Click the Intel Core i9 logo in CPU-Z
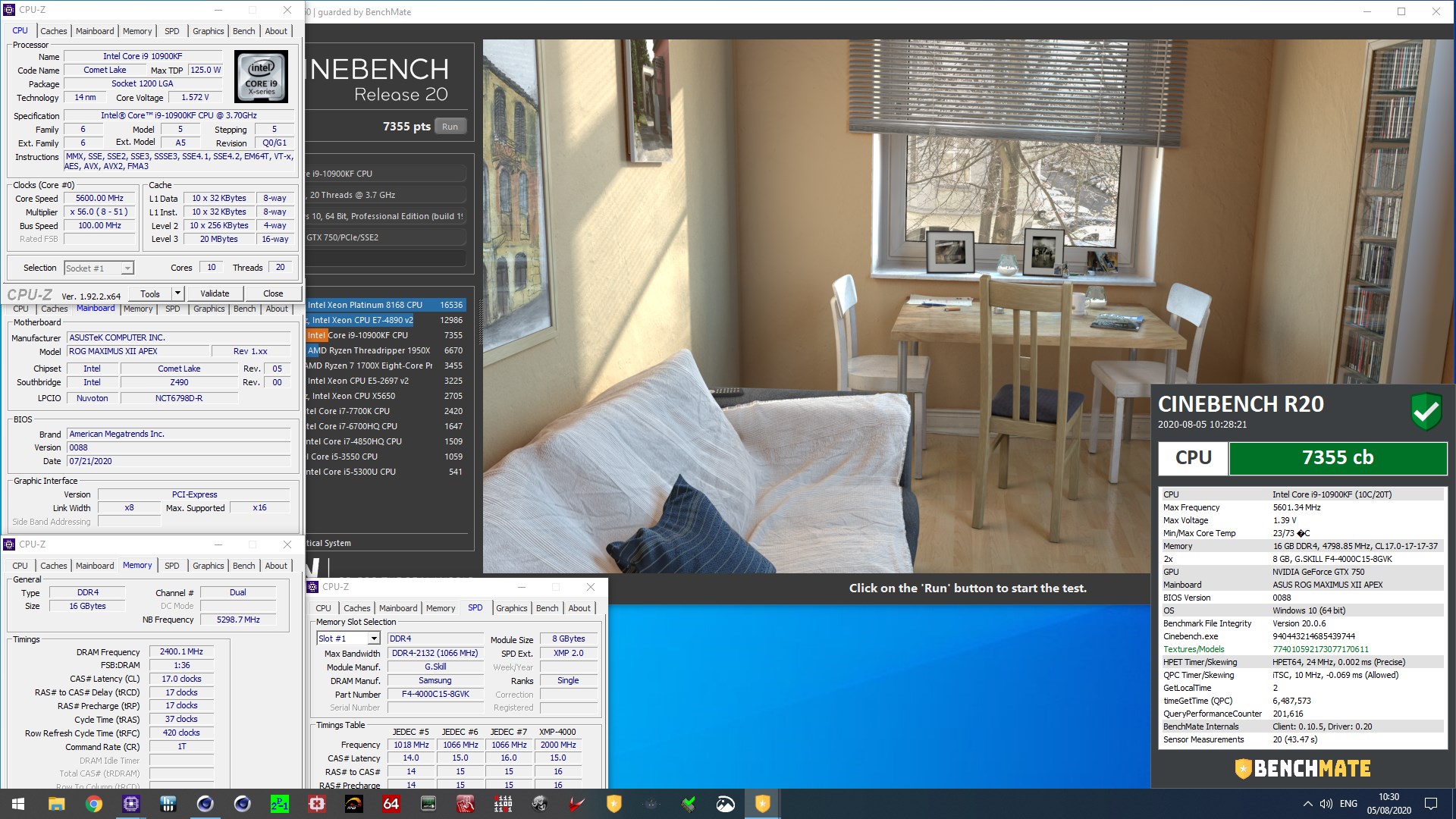 coord(261,77)
